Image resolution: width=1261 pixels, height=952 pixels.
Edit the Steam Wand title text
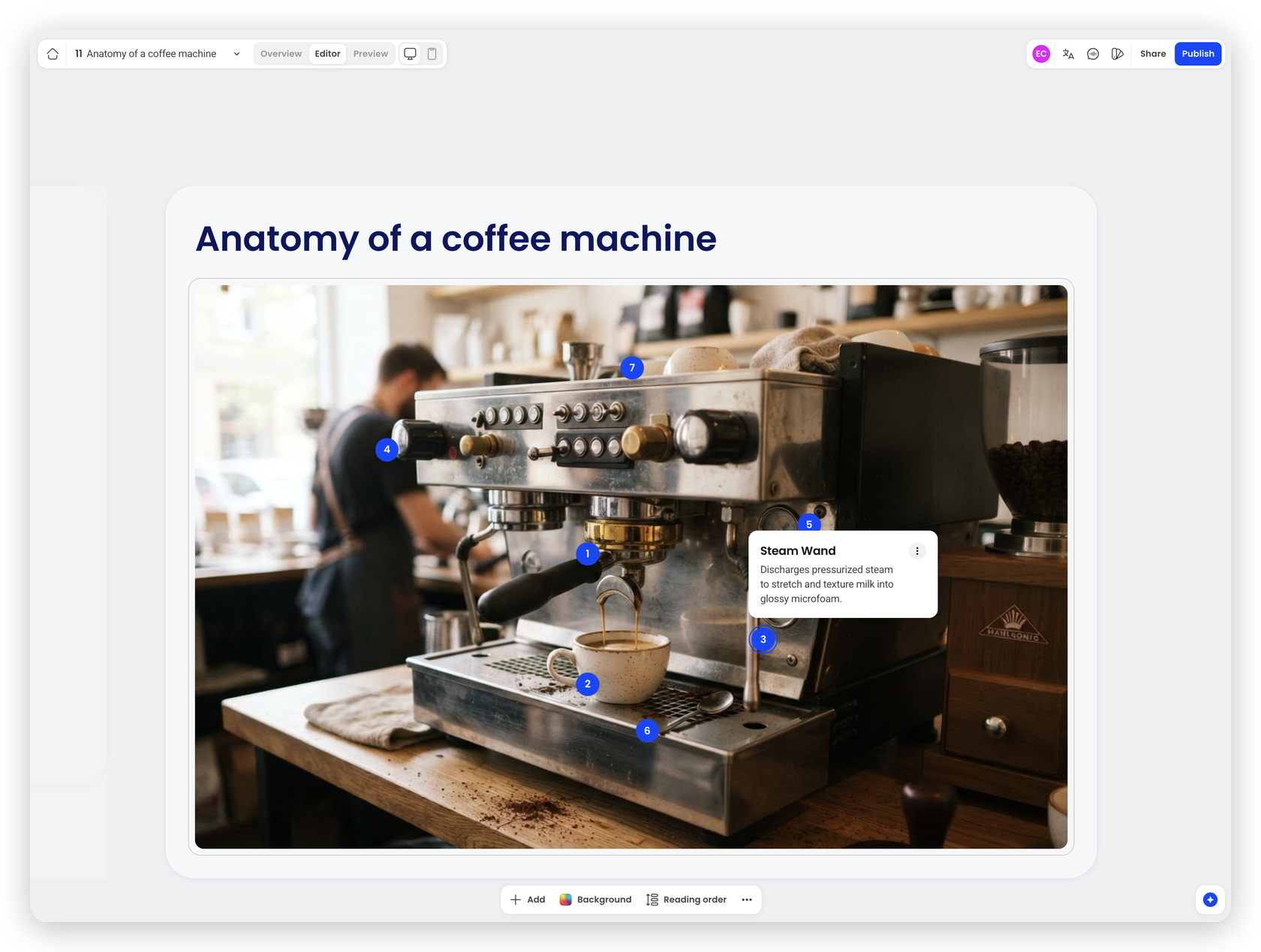pos(798,551)
